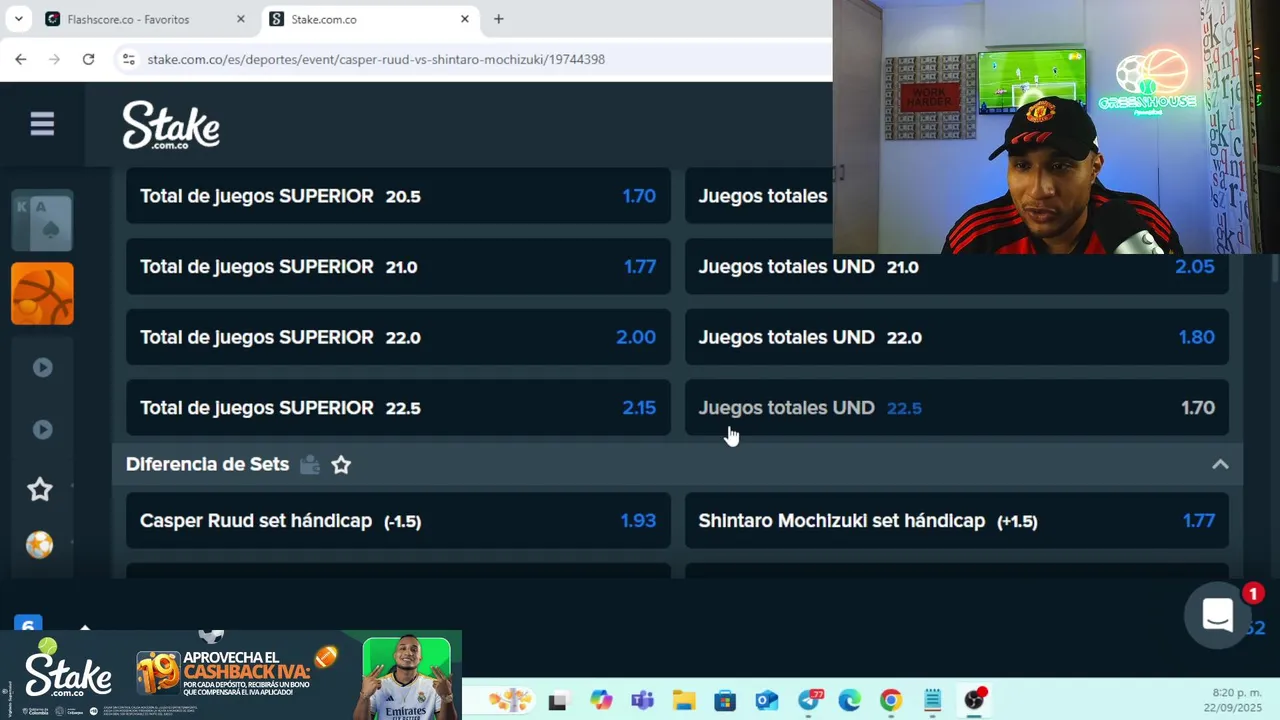
Task: Open Favorites star in the sidebar
Action: pos(40,489)
